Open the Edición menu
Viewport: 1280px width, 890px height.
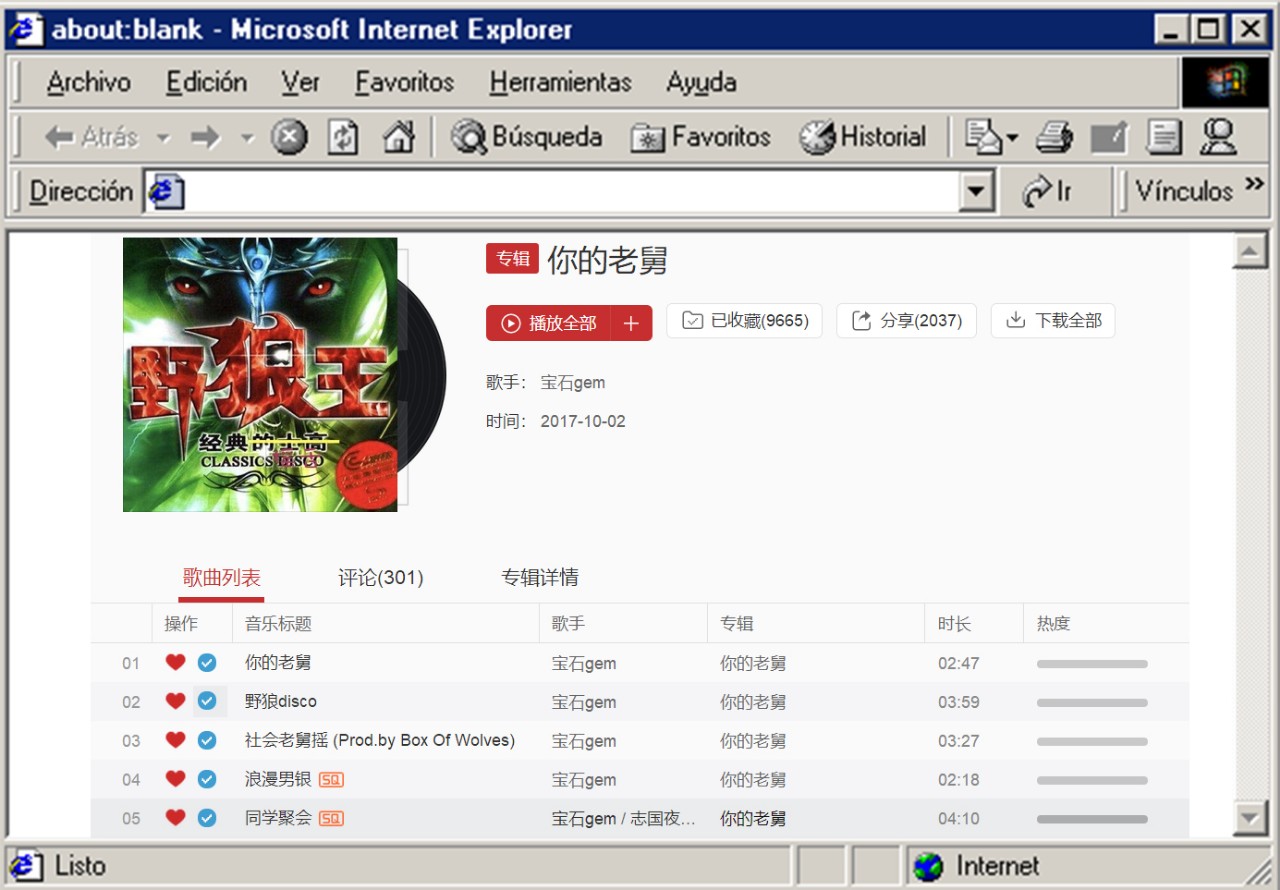point(206,82)
